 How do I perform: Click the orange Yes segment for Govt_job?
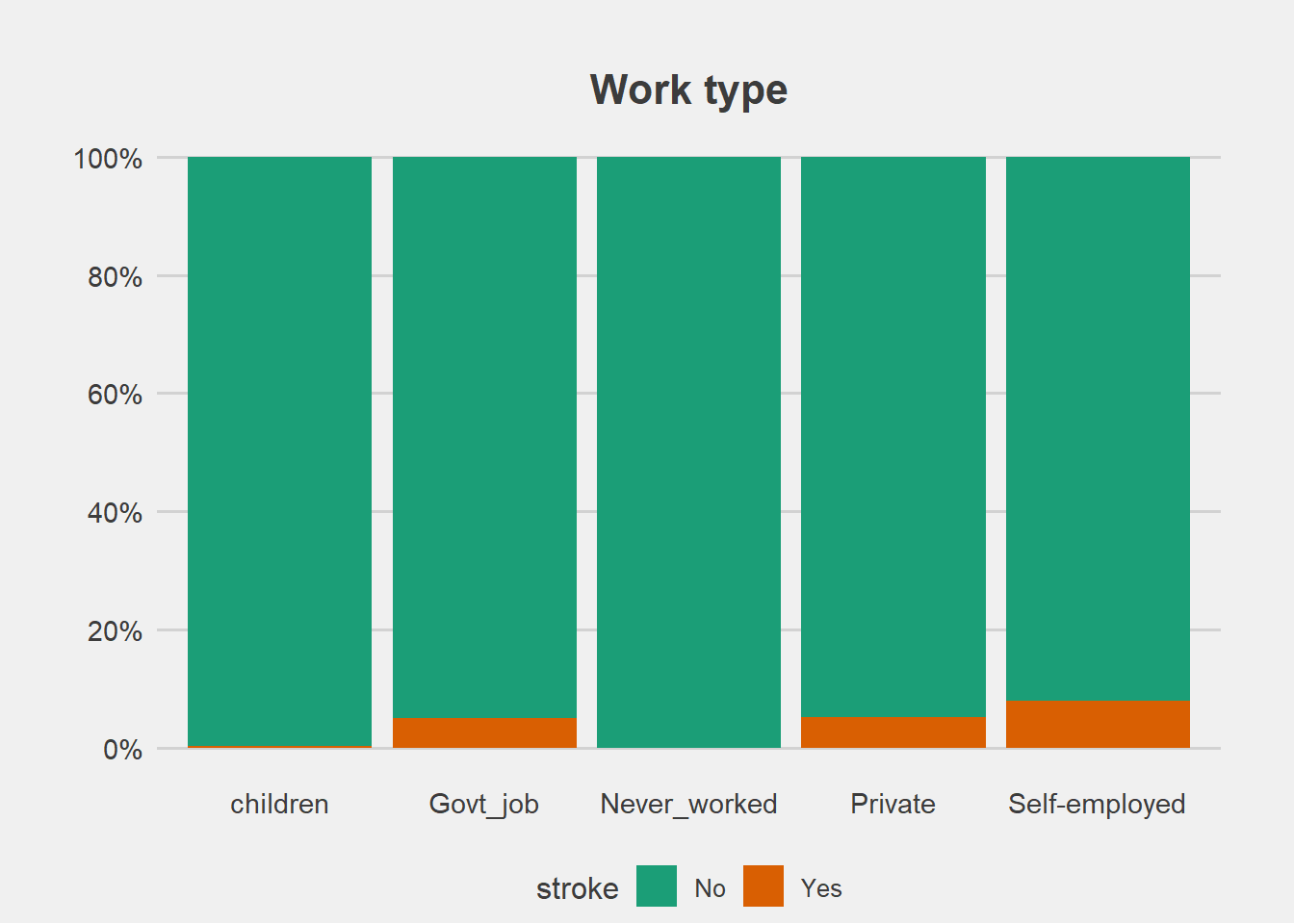click(484, 732)
